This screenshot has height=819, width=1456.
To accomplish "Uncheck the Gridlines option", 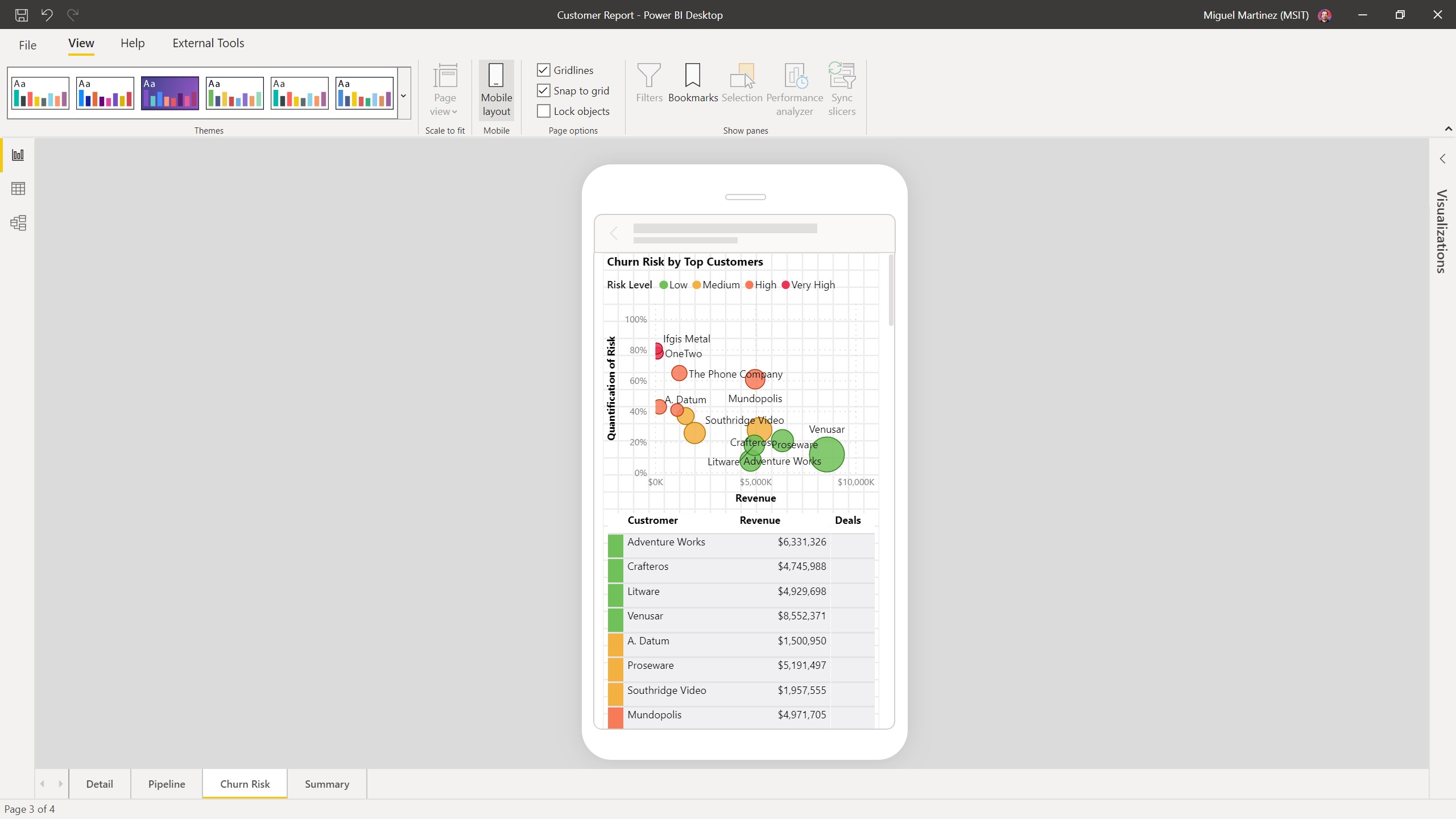I will point(544,70).
